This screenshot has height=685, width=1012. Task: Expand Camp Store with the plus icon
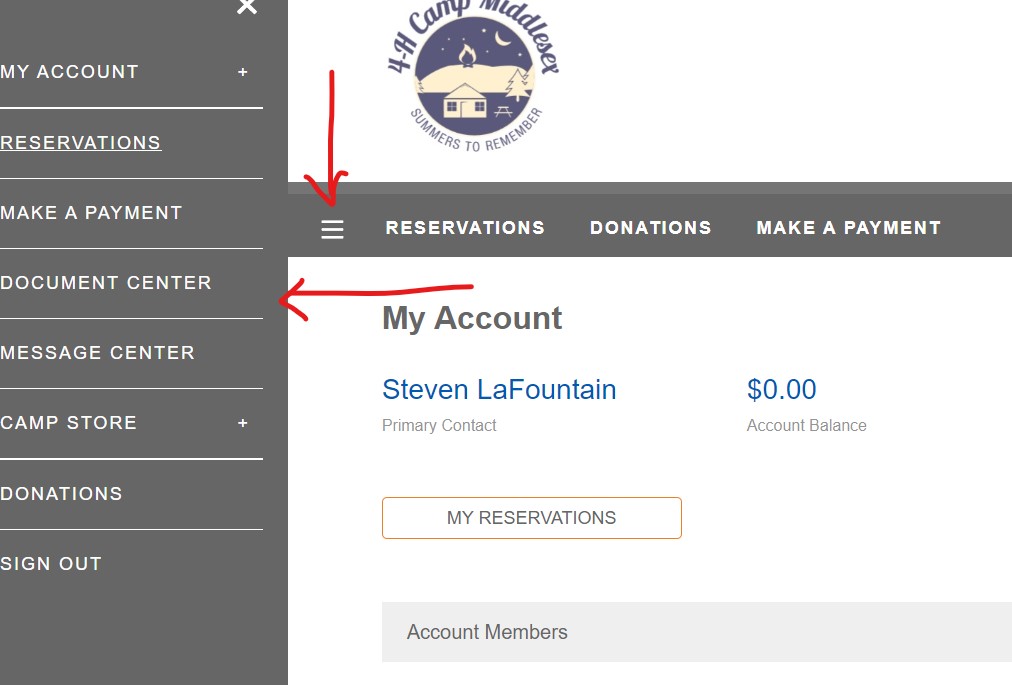(x=243, y=424)
